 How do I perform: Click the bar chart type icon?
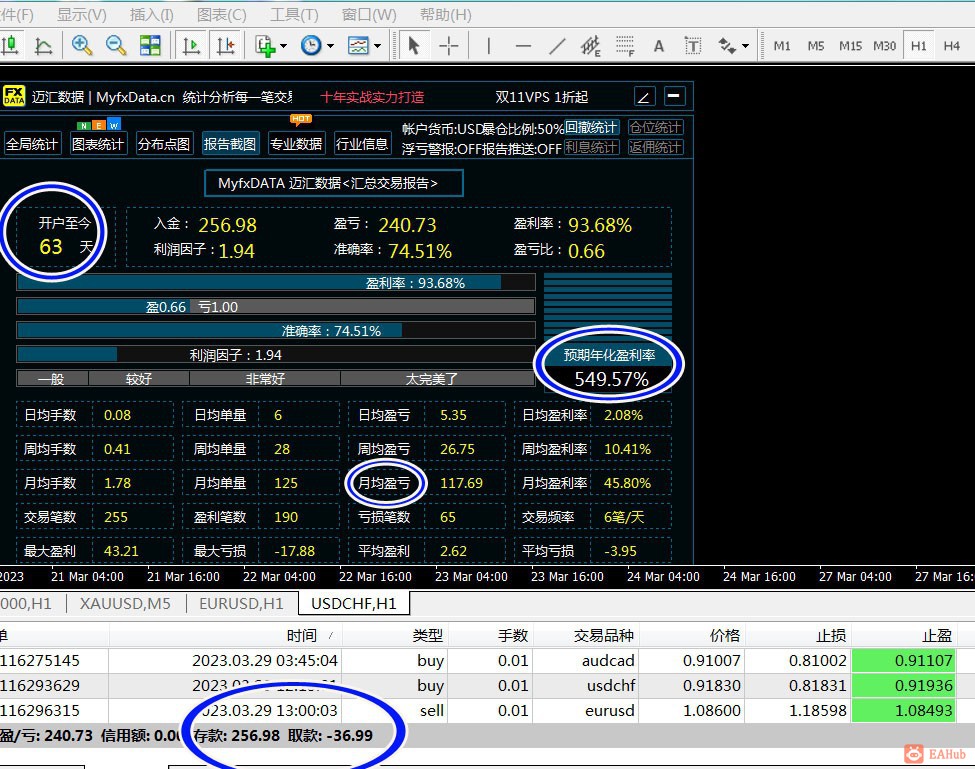(x=10, y=45)
